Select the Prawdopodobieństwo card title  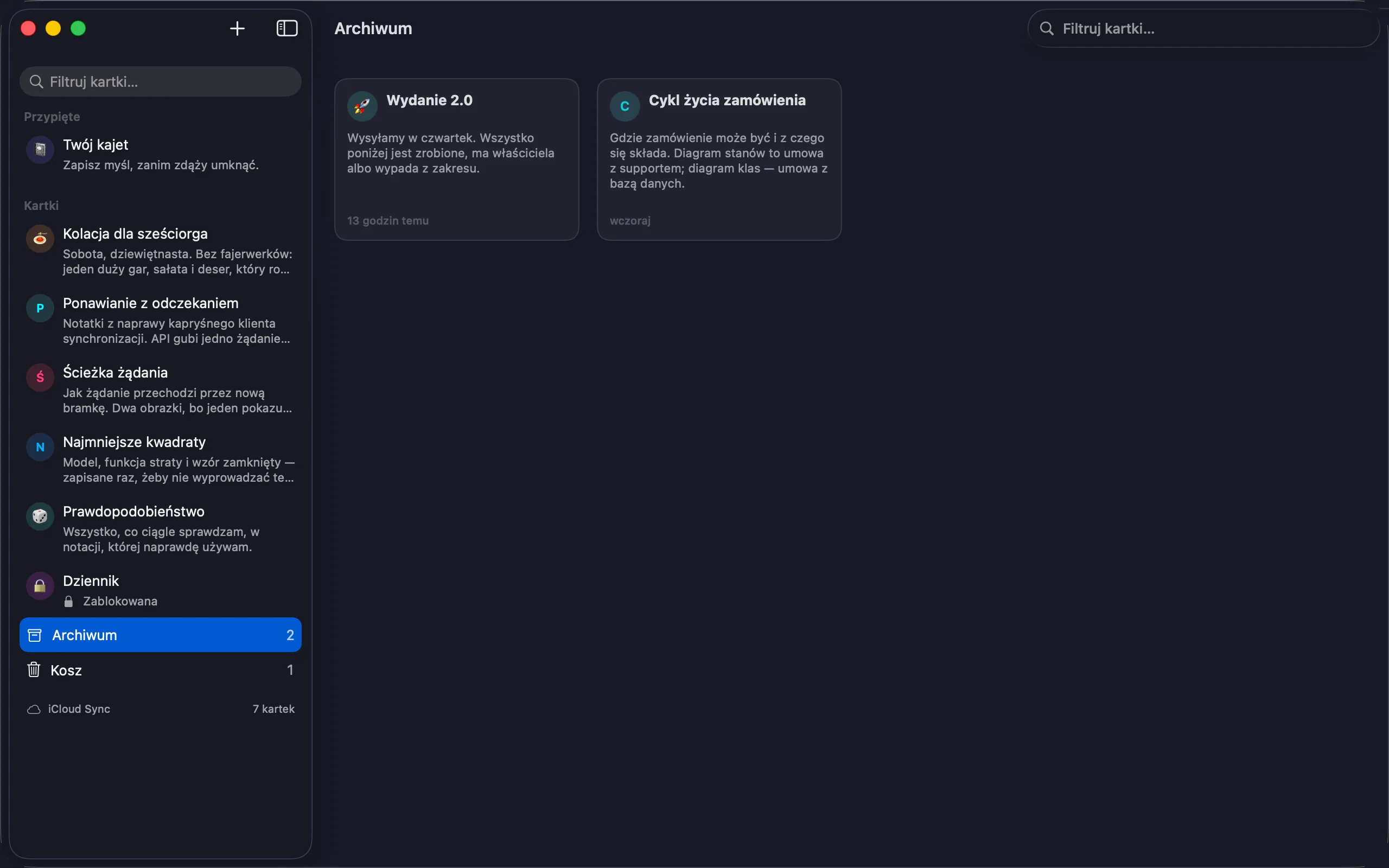coord(133,512)
